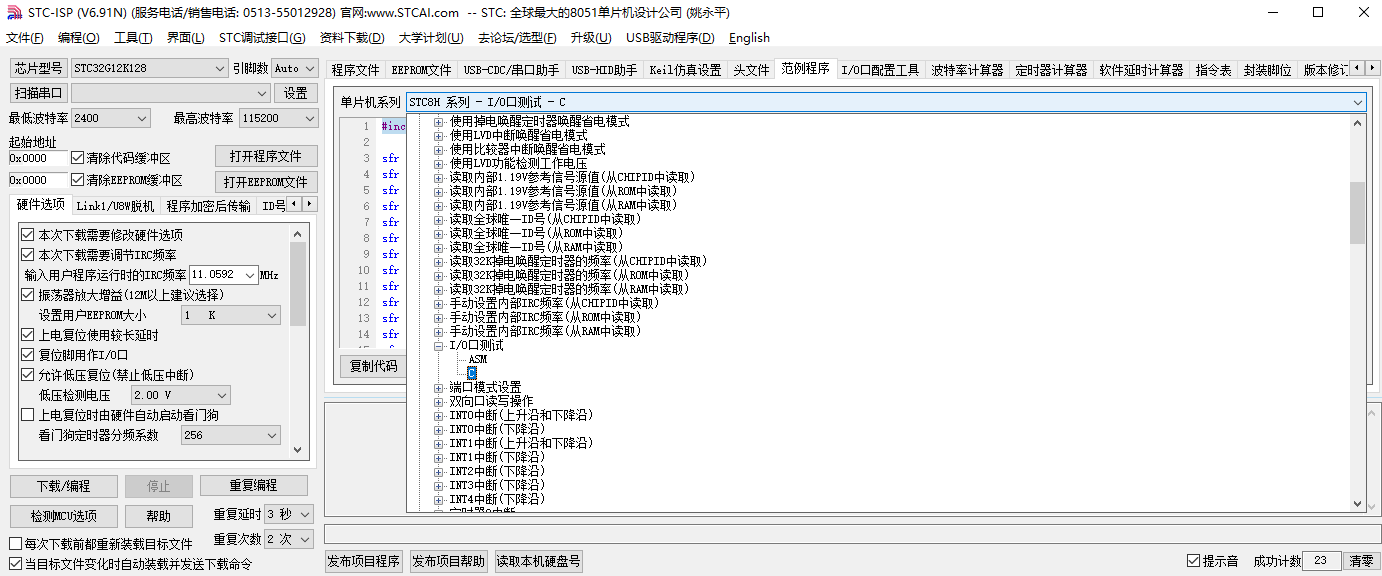Open the STC调试接口(G) menu
This screenshot has height=576, width=1382.
click(x=262, y=38)
